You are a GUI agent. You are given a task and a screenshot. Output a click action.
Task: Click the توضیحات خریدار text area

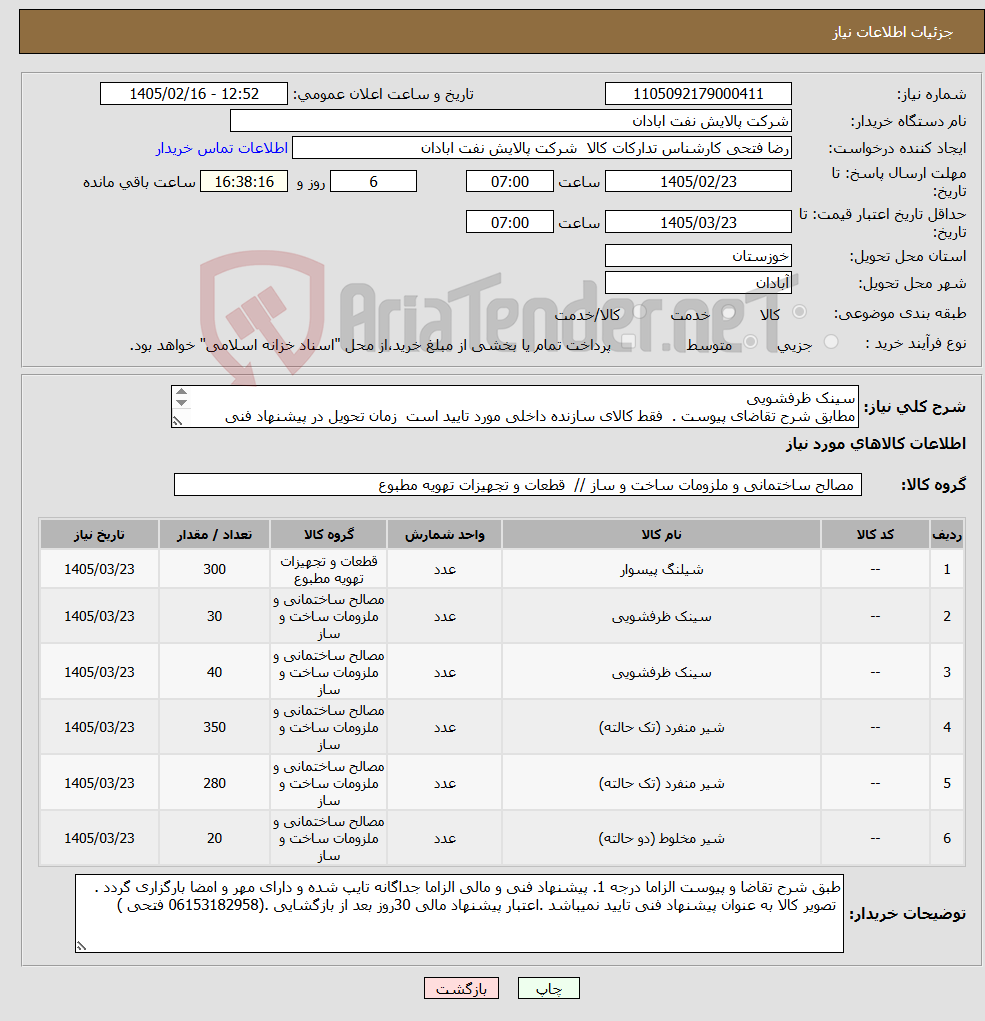point(459,914)
